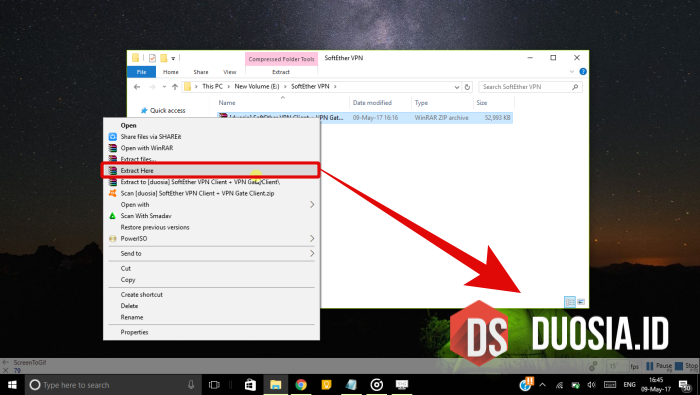Go up one folder level arrow
Screen dimensions: 700x395
click(x=175, y=87)
